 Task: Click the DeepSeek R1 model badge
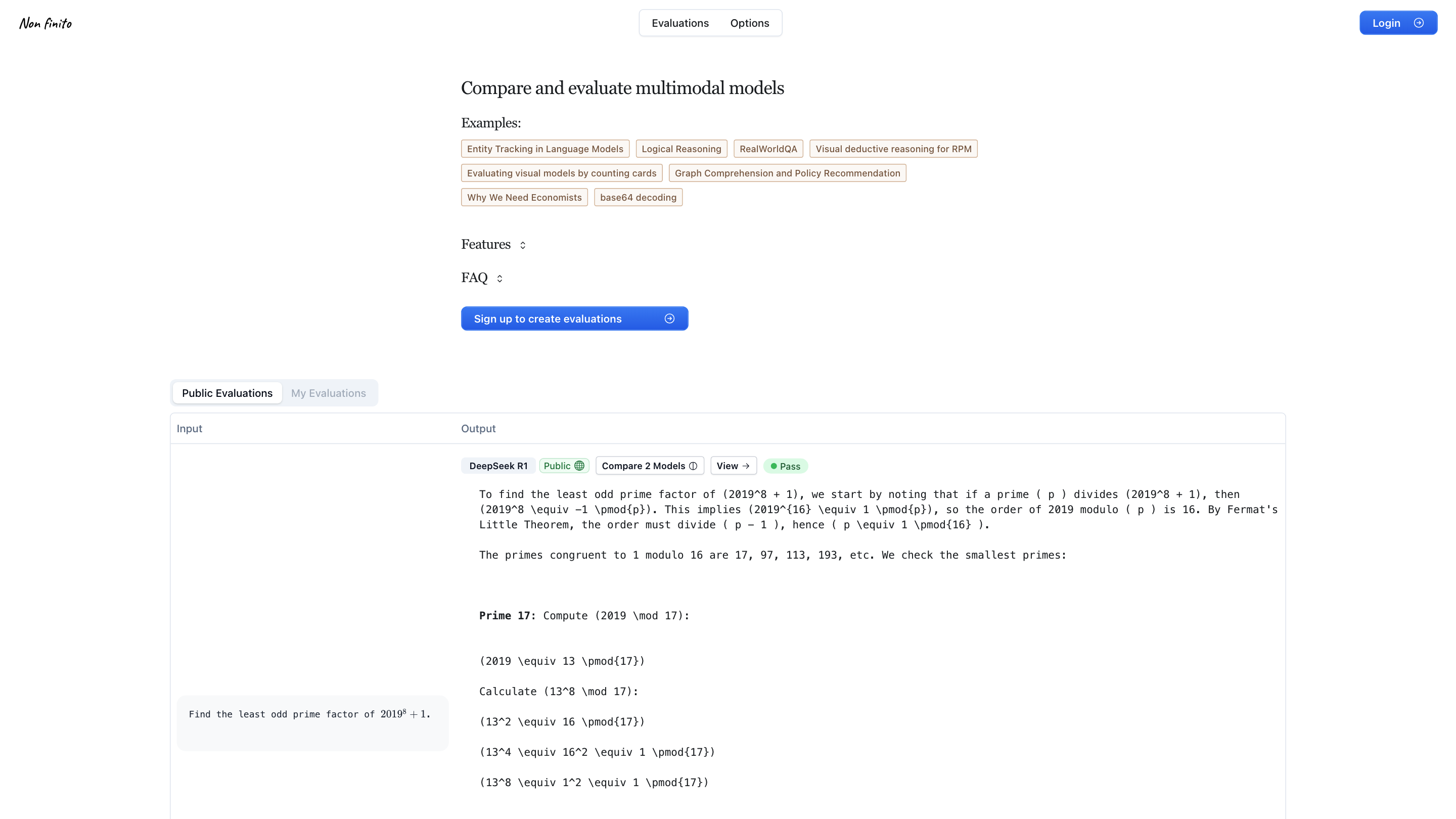pos(498,465)
